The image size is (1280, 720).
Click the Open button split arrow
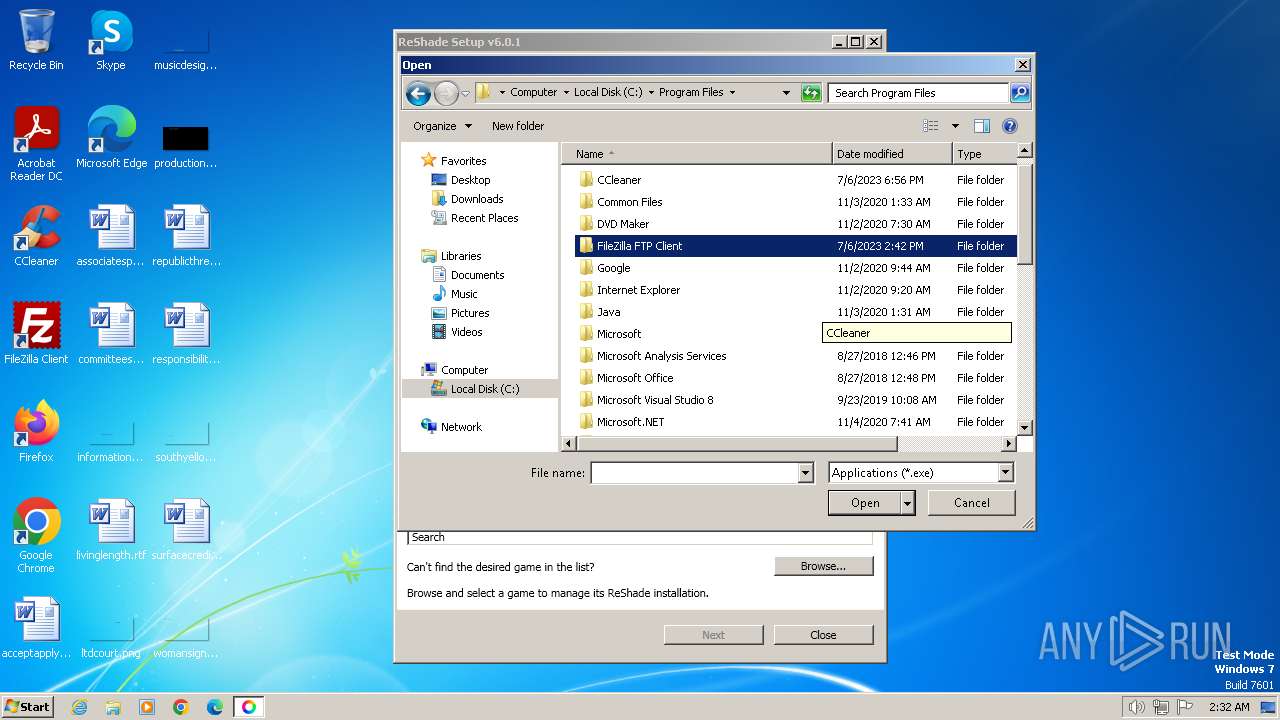point(907,503)
